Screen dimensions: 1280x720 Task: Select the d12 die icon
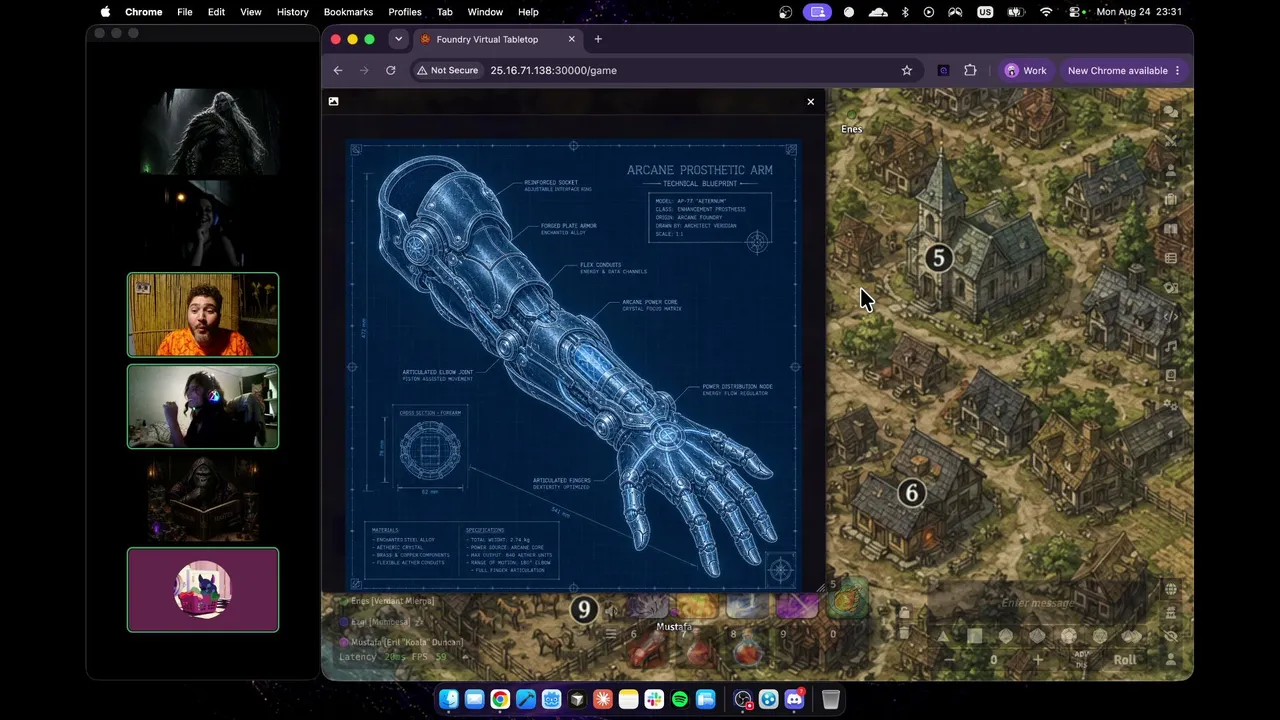pos(1069,636)
